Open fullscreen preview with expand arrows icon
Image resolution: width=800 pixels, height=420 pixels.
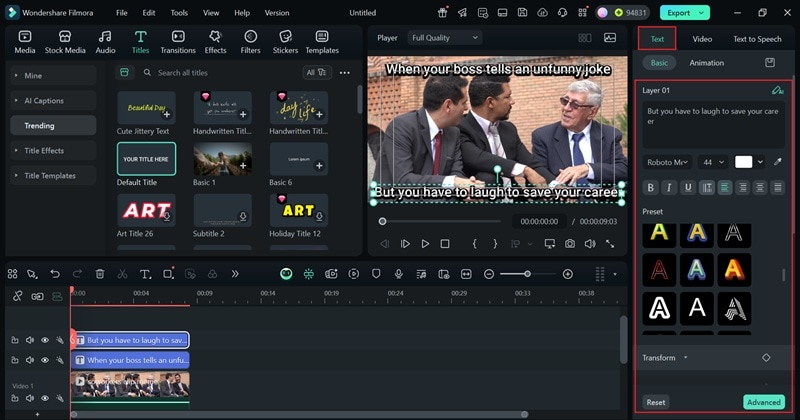tap(610, 244)
